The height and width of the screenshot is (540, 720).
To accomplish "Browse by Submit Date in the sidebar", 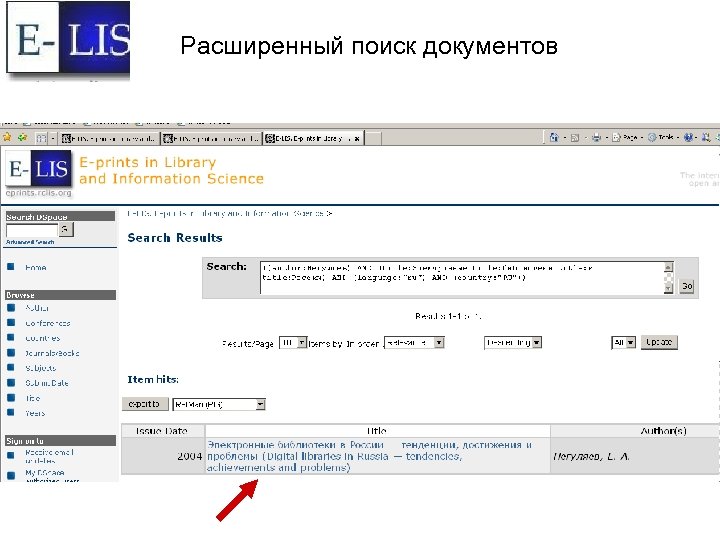I will pos(46,383).
